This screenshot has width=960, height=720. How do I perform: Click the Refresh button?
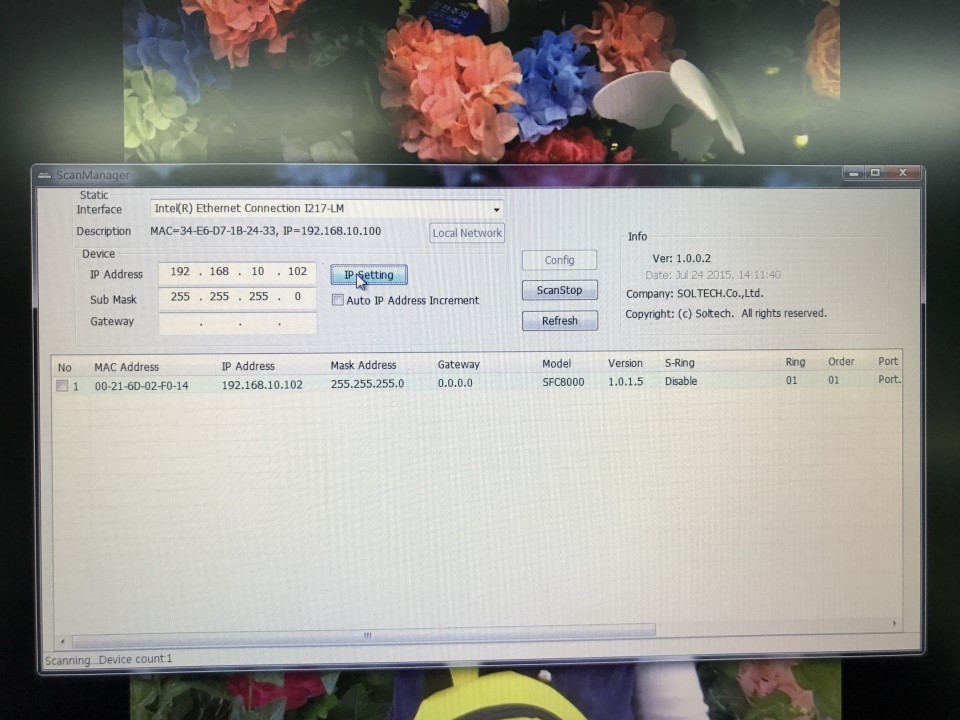559,320
